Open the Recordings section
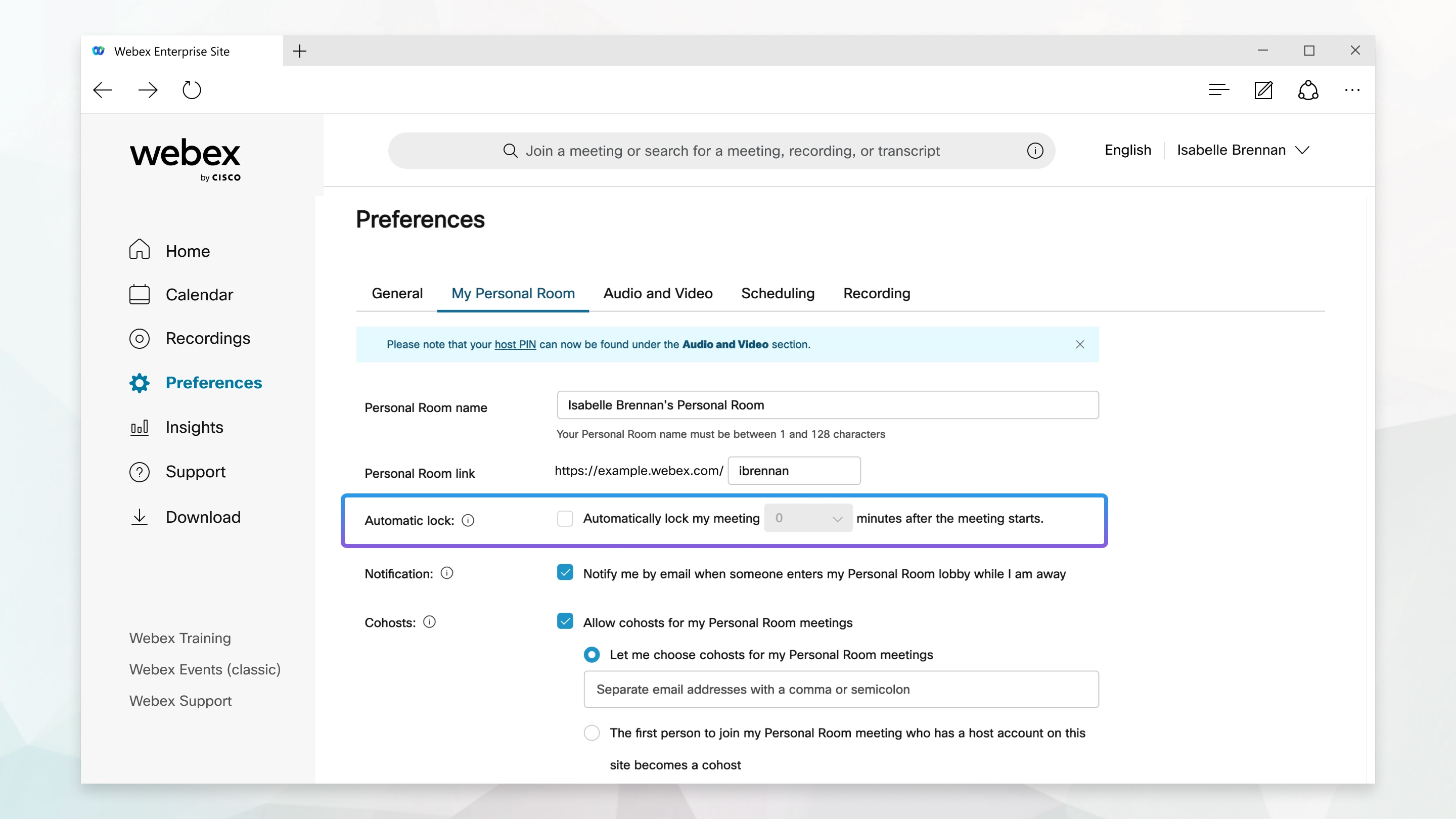The image size is (1456, 819). [207, 338]
